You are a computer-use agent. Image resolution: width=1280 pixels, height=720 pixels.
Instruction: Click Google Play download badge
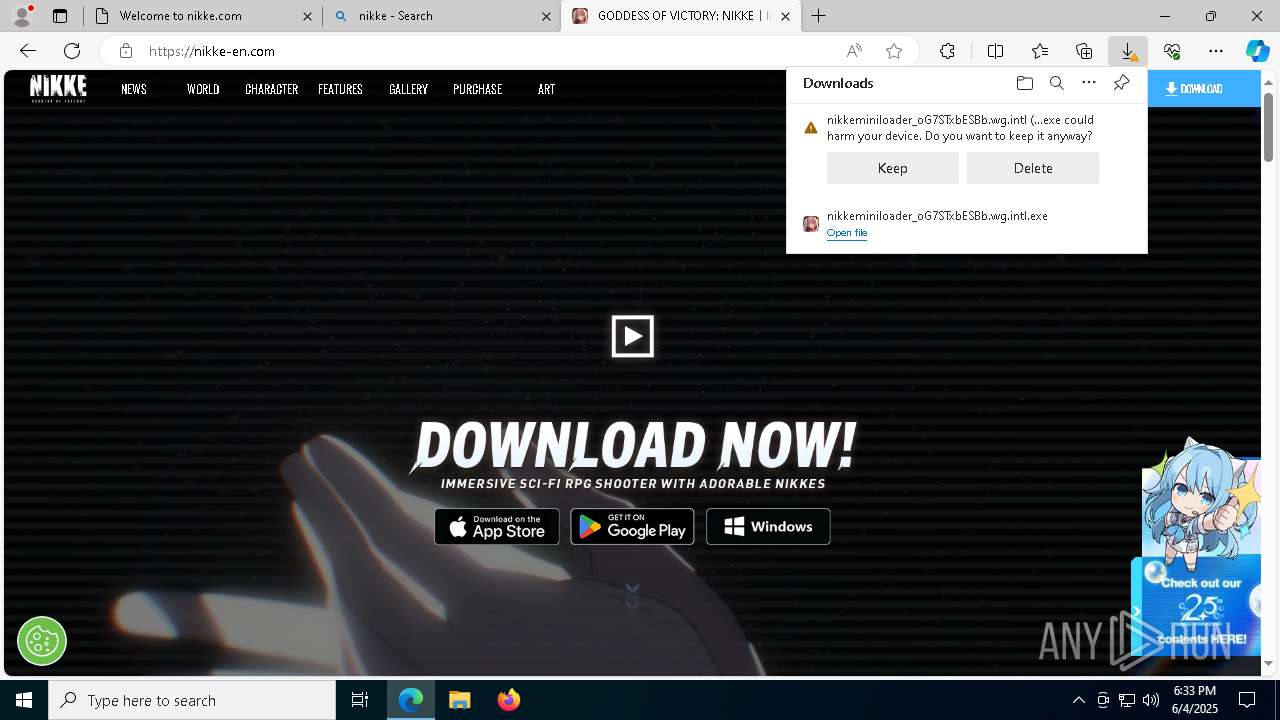pyautogui.click(x=632, y=527)
